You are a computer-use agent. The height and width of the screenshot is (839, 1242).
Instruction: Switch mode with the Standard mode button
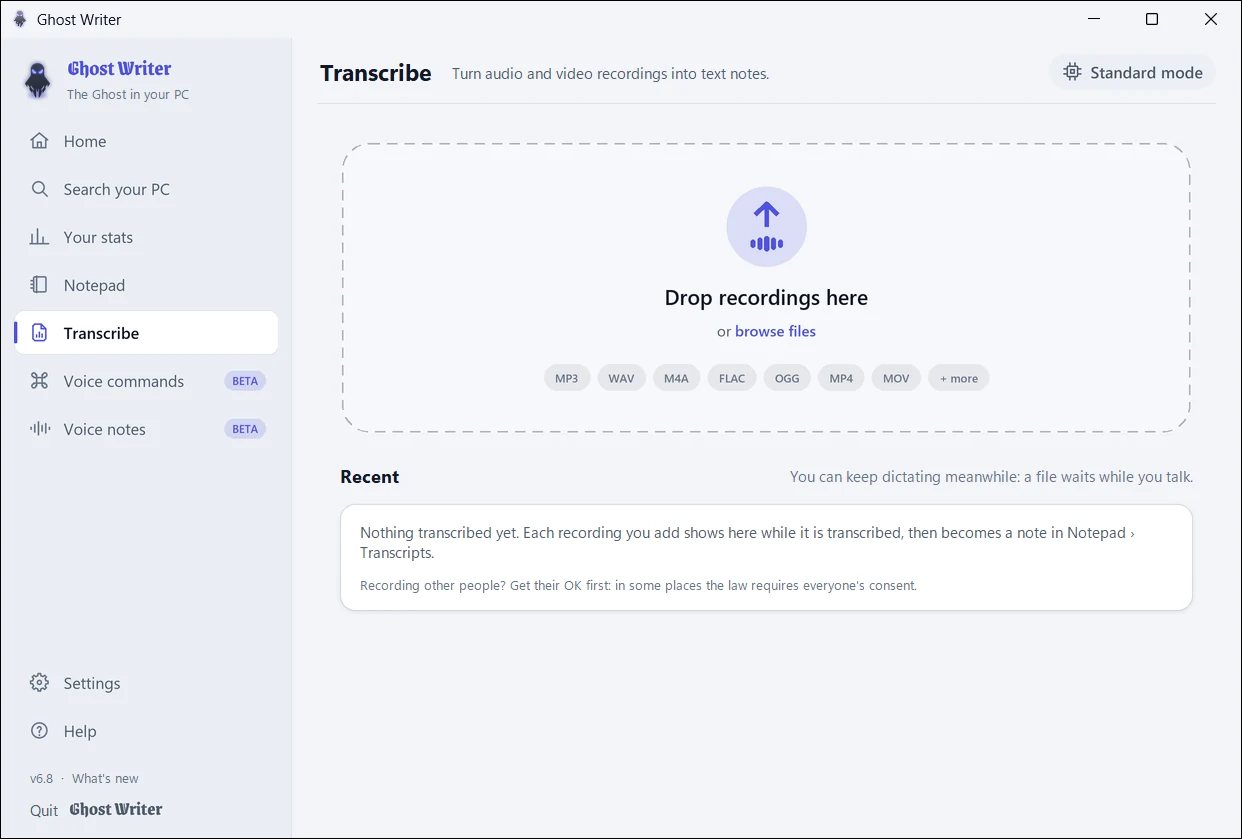pos(1132,72)
